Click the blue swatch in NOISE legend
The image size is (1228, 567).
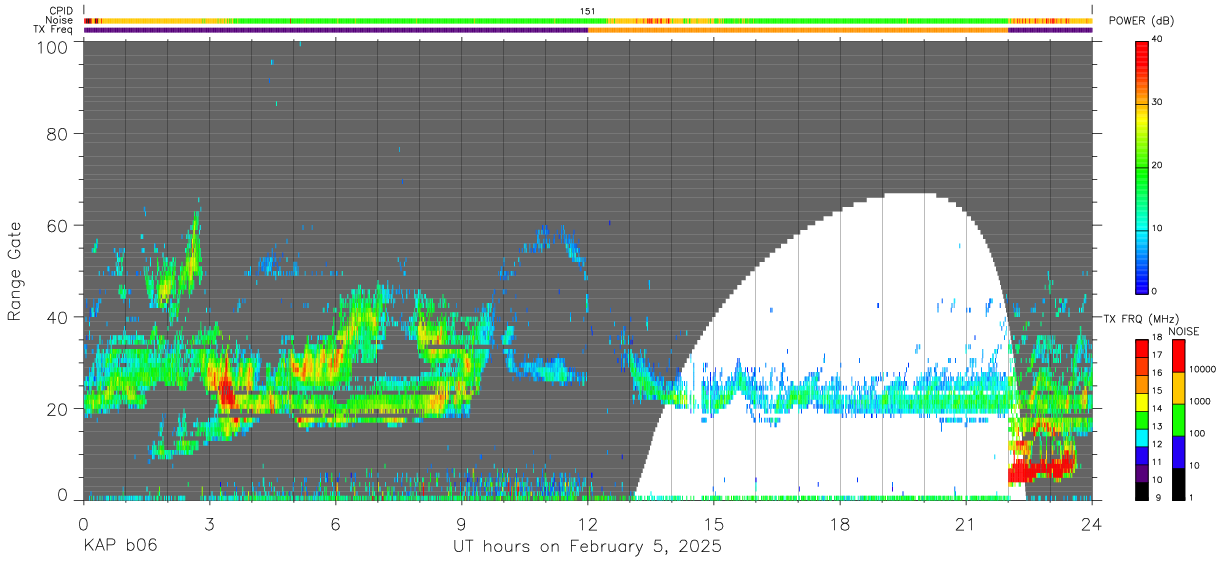pyautogui.click(x=1177, y=452)
